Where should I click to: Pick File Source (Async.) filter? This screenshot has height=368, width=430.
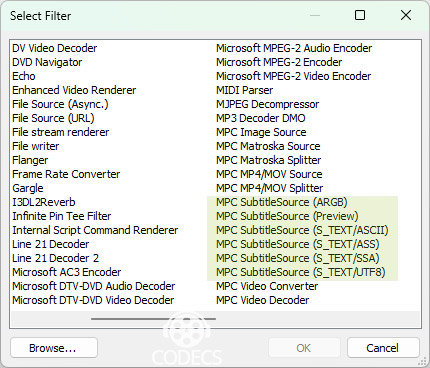60,104
